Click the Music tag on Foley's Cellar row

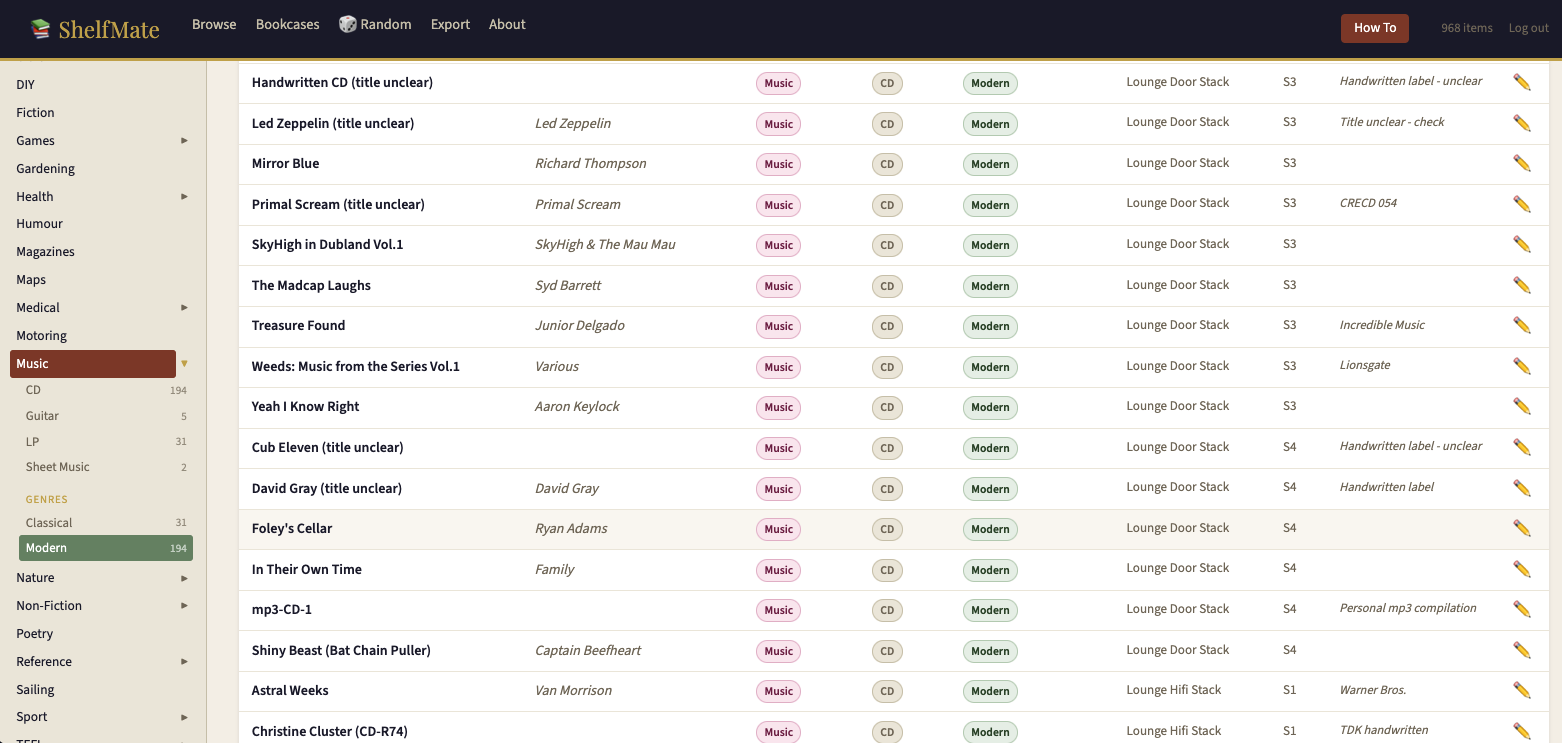click(778, 529)
